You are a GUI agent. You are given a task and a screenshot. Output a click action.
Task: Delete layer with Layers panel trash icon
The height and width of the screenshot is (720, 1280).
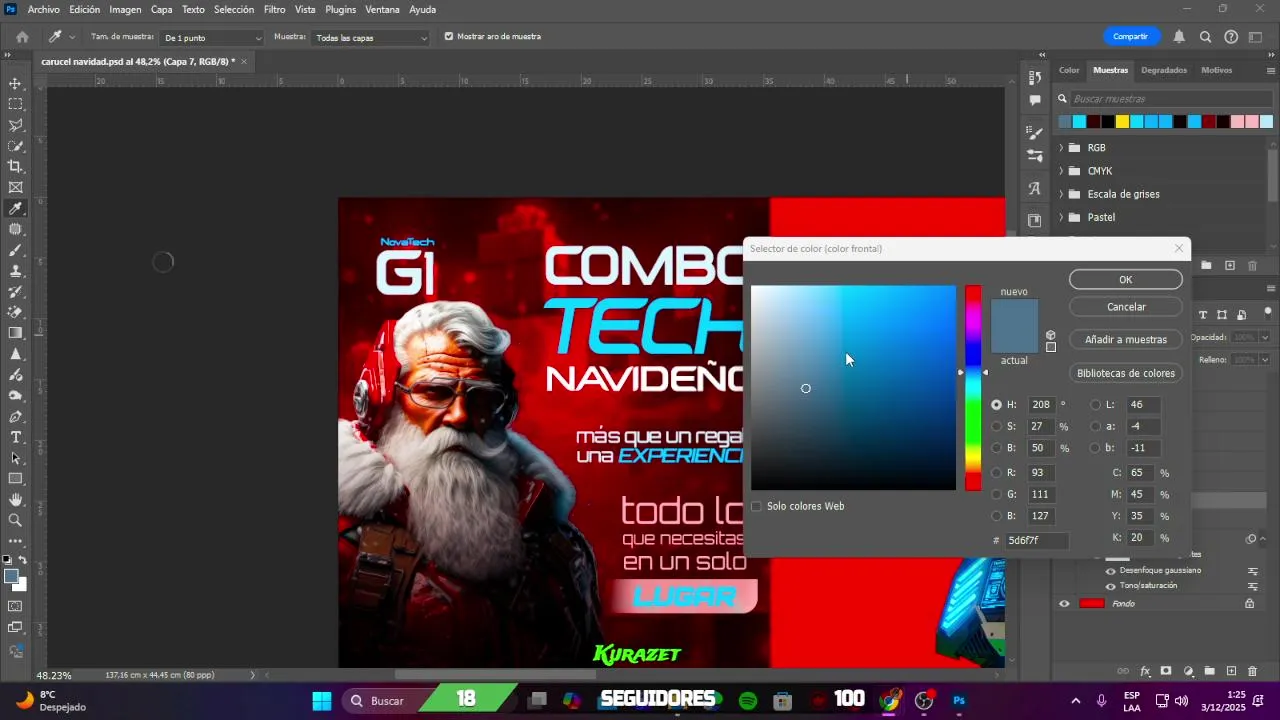click(x=1253, y=671)
